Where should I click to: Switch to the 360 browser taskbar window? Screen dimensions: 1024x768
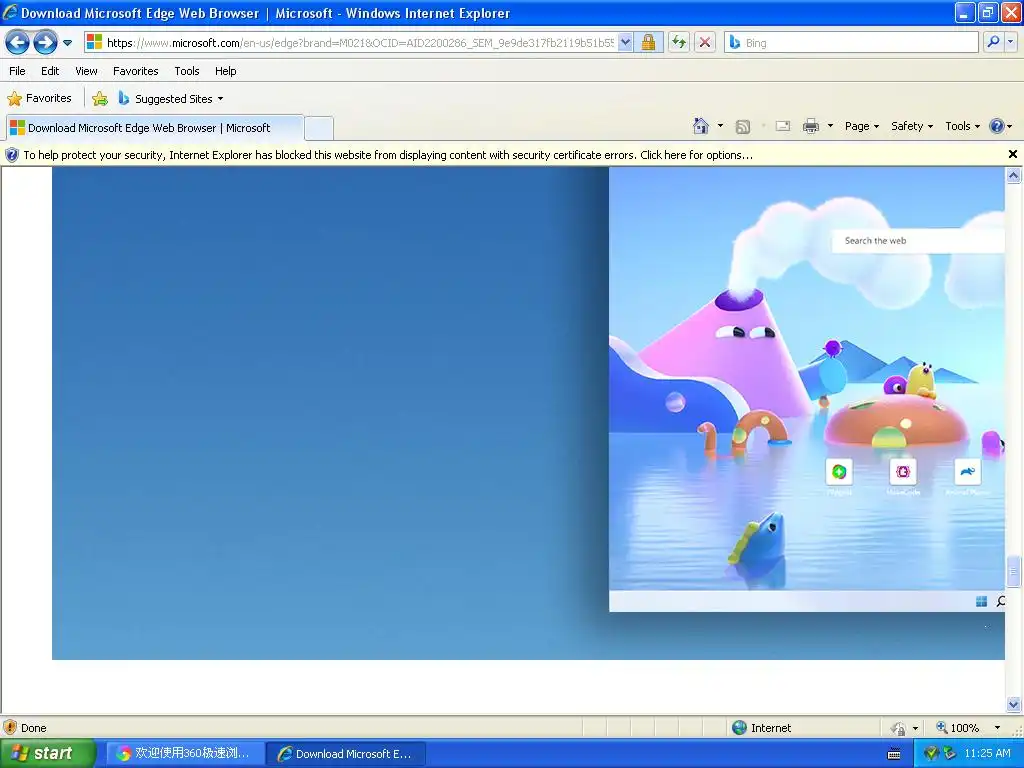(184, 754)
